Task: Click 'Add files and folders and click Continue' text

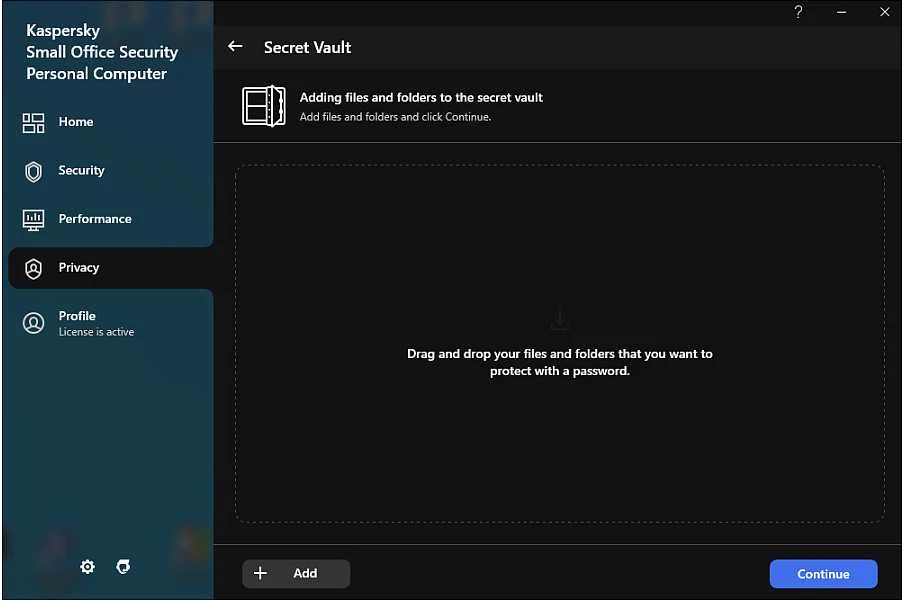Action: pyautogui.click(x=395, y=117)
